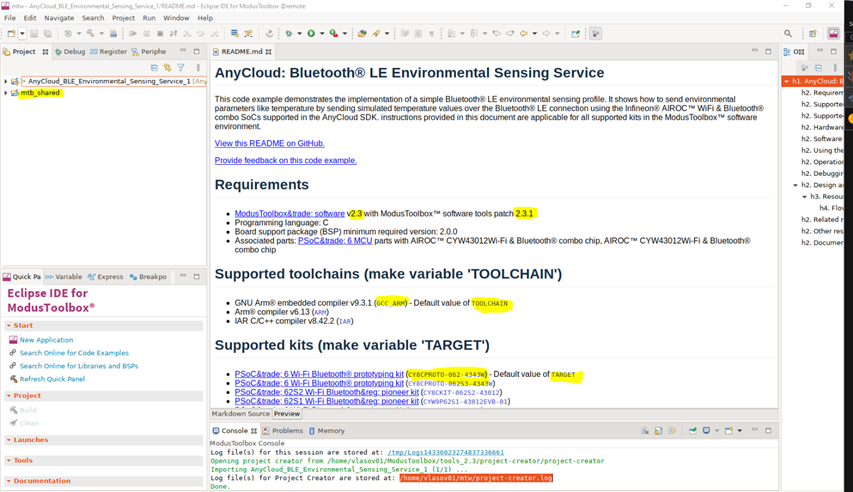853x492 pixels.
Task: Click New Application in Quick Panel
Action: pyautogui.click(x=46, y=340)
